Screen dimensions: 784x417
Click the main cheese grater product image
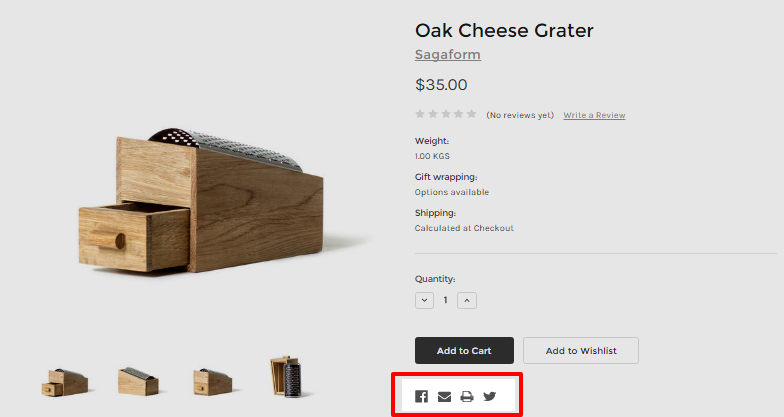(x=200, y=200)
